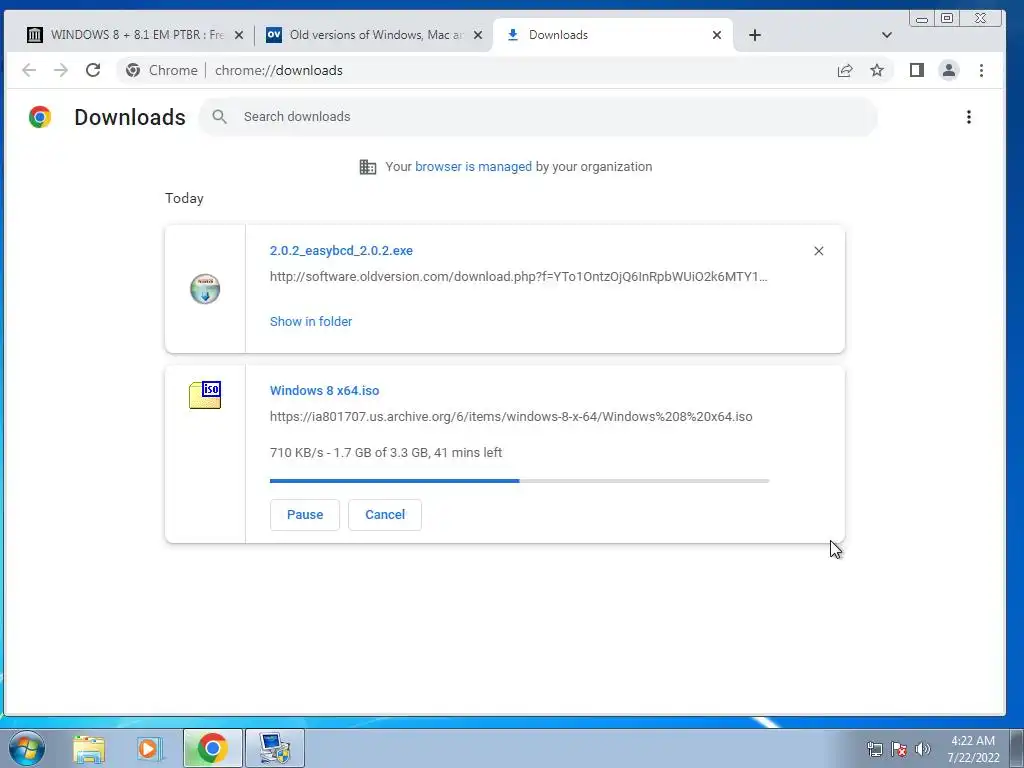The image size is (1024, 768).
Task: Click the taskbar clock showing 4:22 AM
Action: click(973, 749)
